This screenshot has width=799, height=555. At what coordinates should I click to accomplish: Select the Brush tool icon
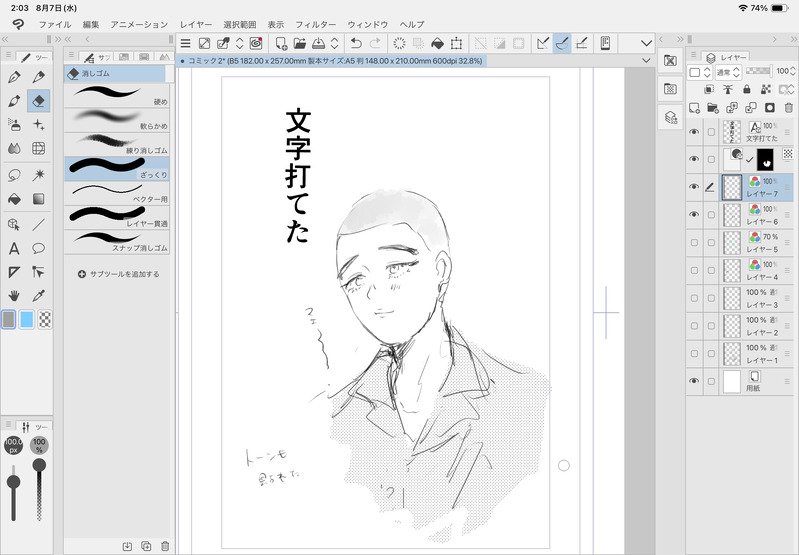[14, 100]
